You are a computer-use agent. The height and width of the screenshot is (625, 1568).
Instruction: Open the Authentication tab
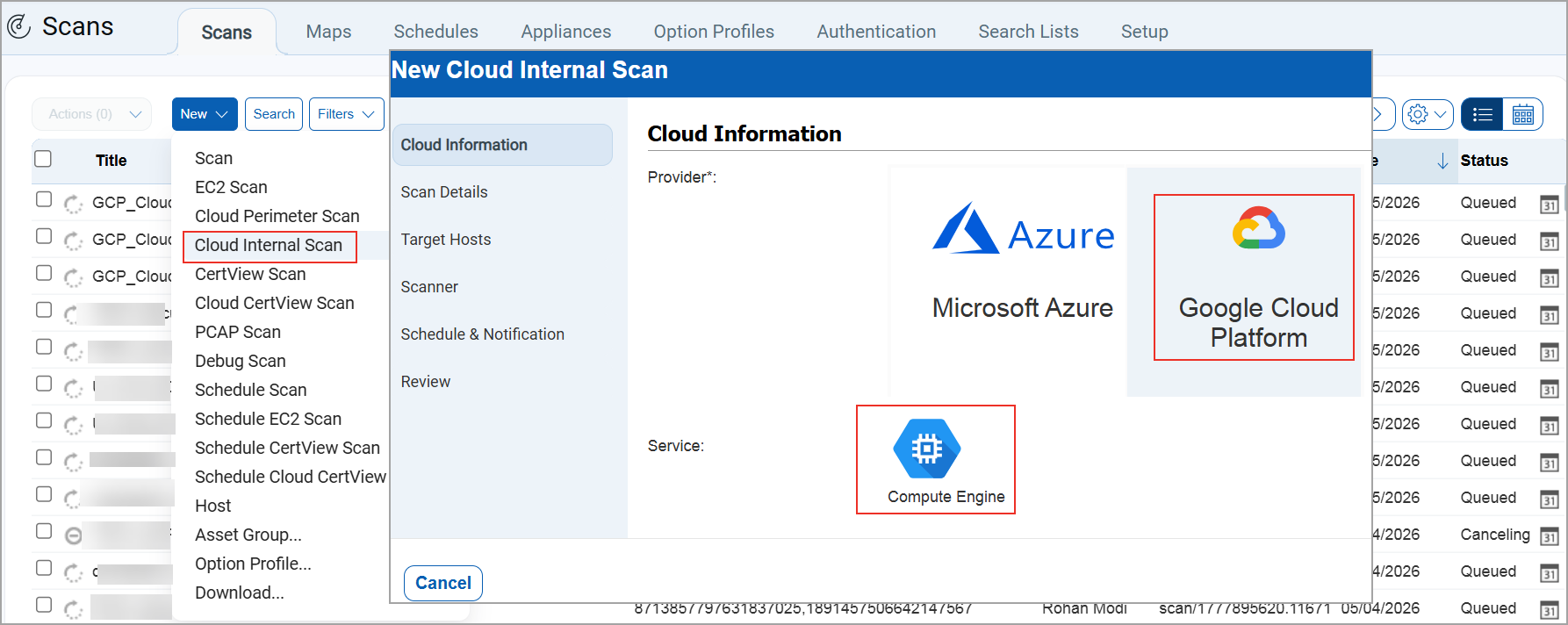coord(876,32)
